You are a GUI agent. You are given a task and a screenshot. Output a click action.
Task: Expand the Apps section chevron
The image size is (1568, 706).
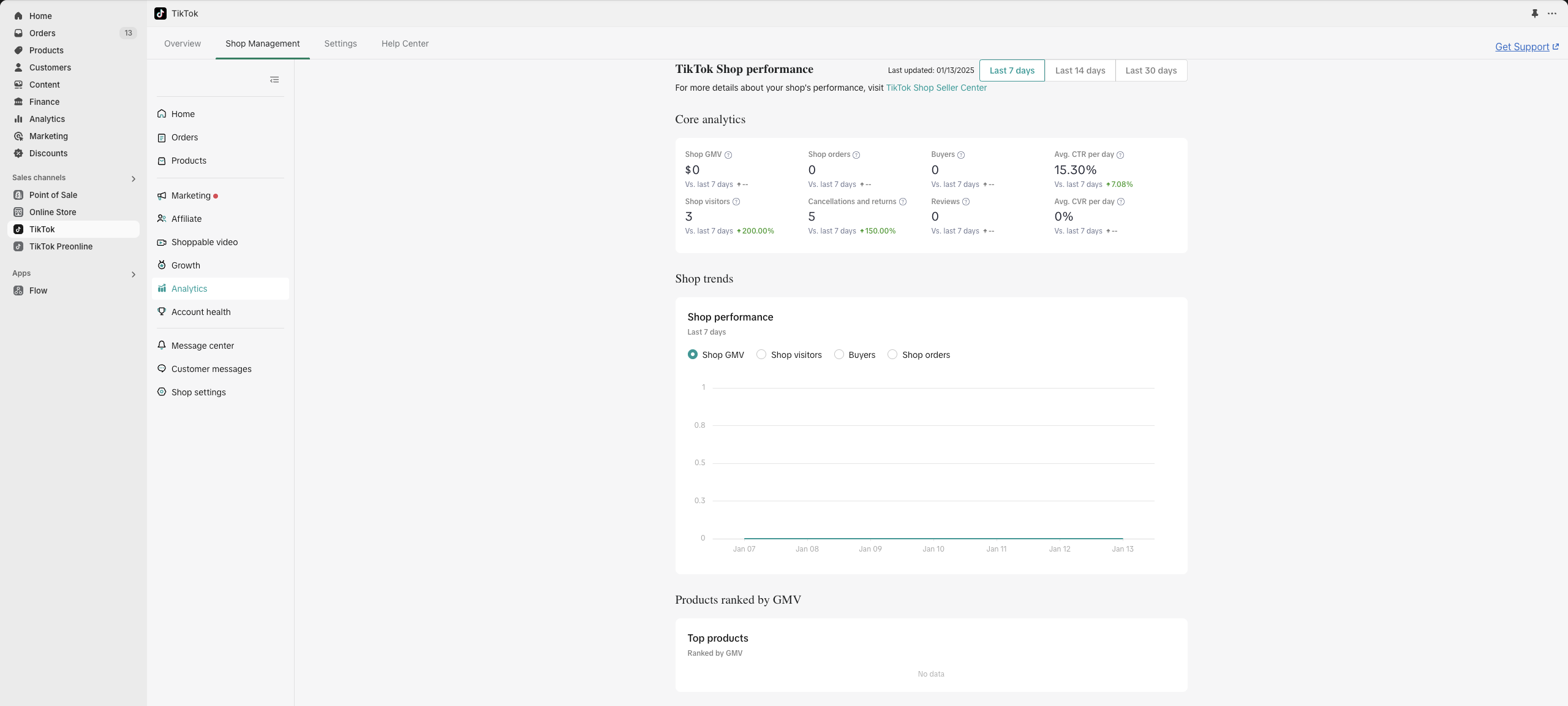(x=133, y=274)
